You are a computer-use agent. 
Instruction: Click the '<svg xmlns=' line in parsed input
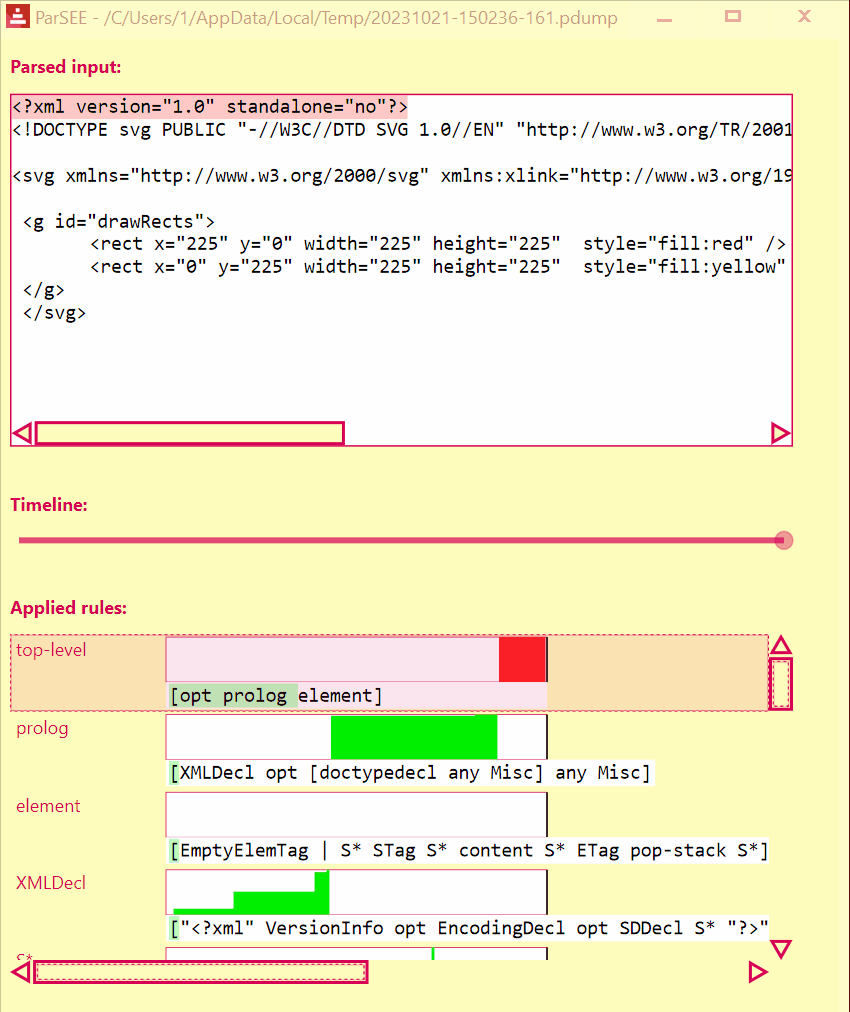[402, 176]
